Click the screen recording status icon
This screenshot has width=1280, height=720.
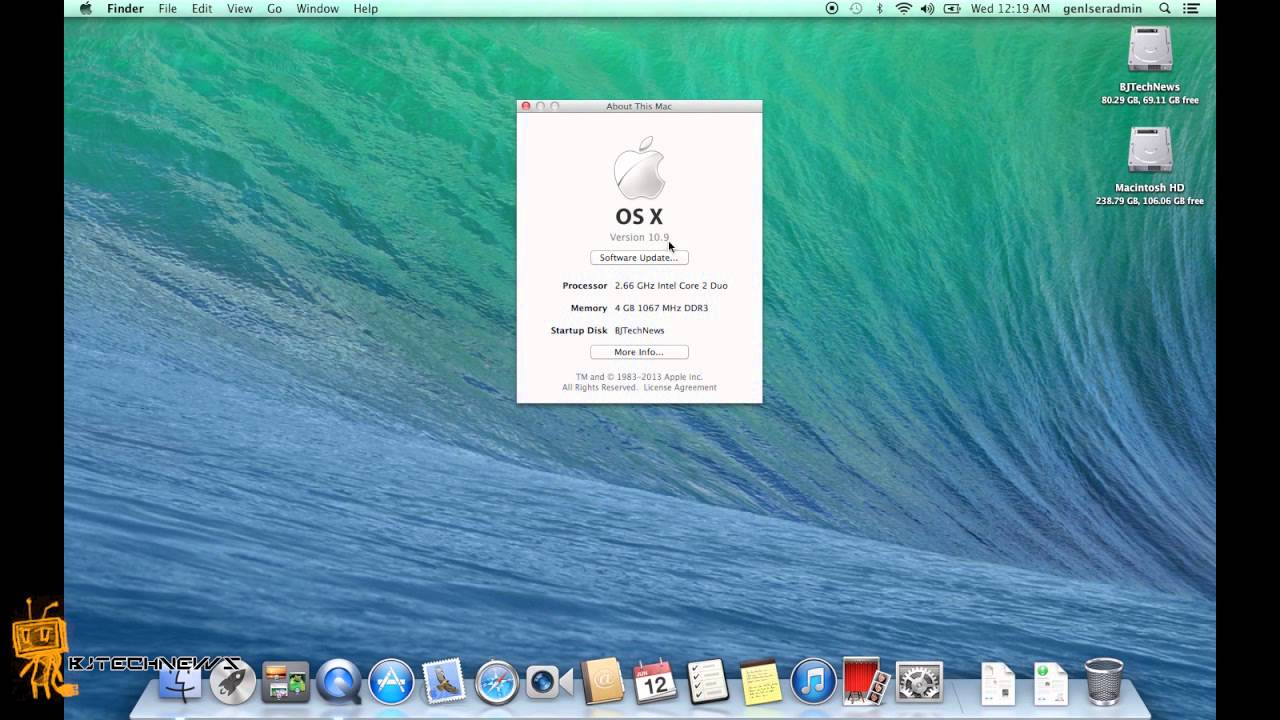pos(832,9)
